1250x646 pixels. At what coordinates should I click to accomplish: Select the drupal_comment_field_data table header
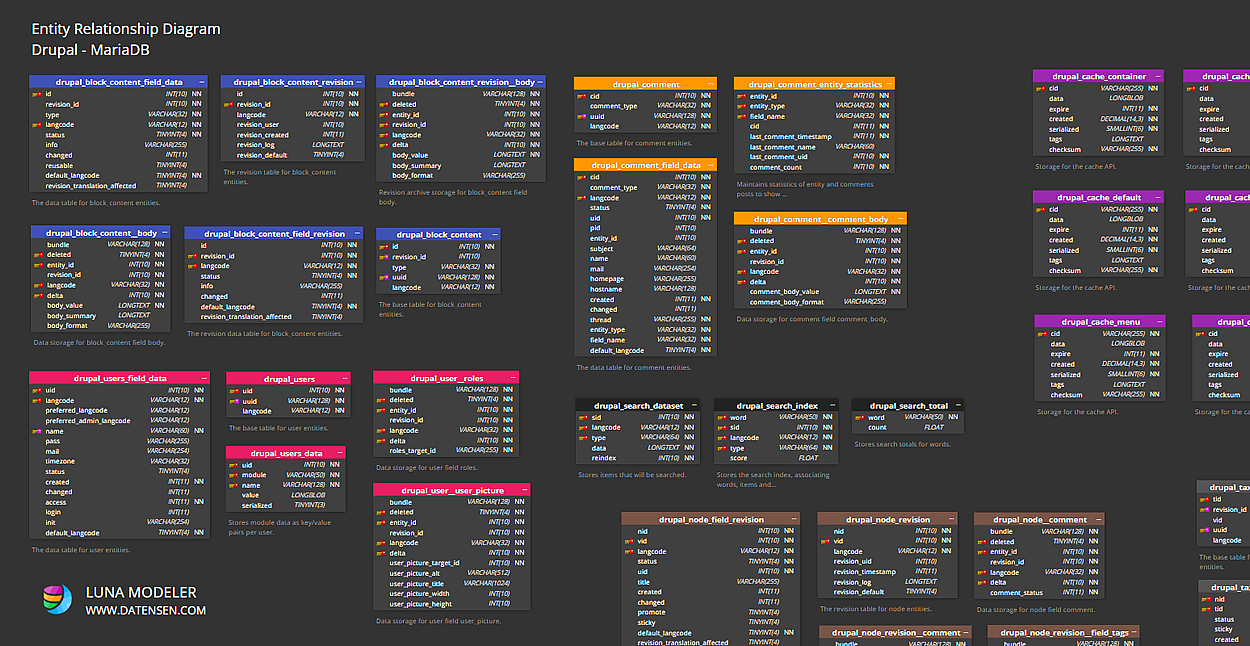[645, 165]
